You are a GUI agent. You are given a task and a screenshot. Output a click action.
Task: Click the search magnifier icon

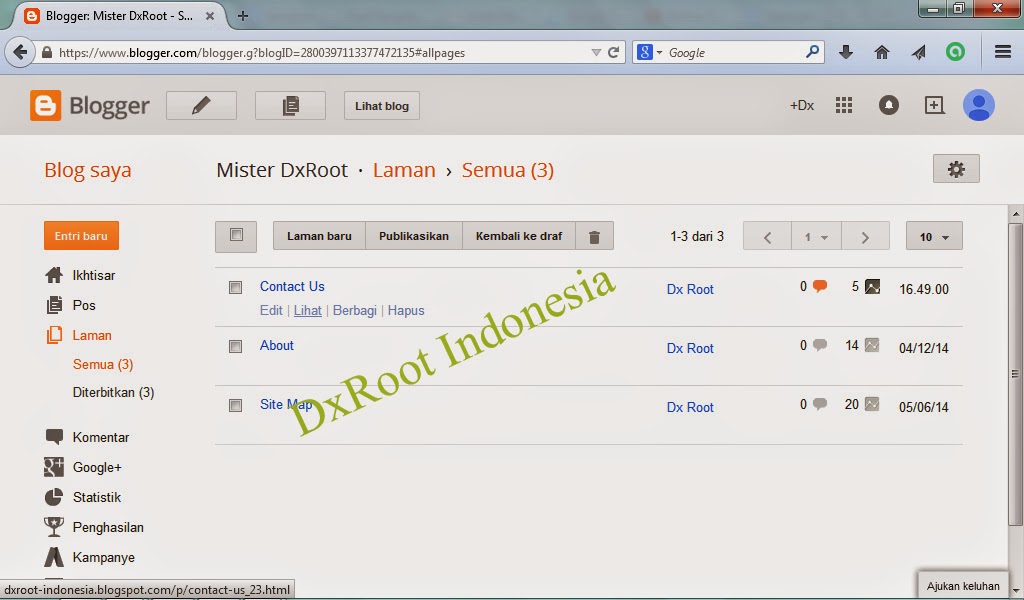point(812,52)
